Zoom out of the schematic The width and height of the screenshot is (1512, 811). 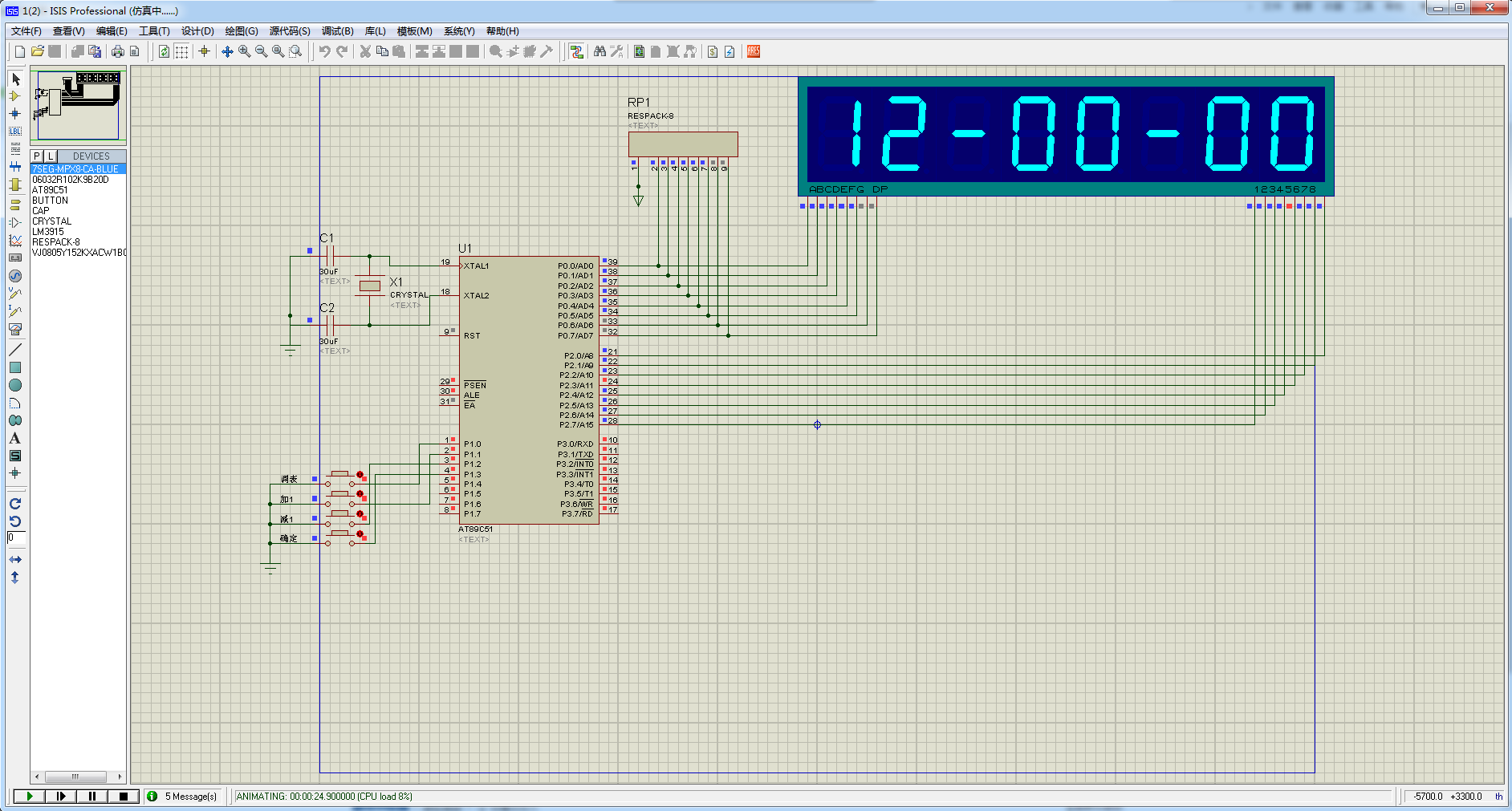261,51
